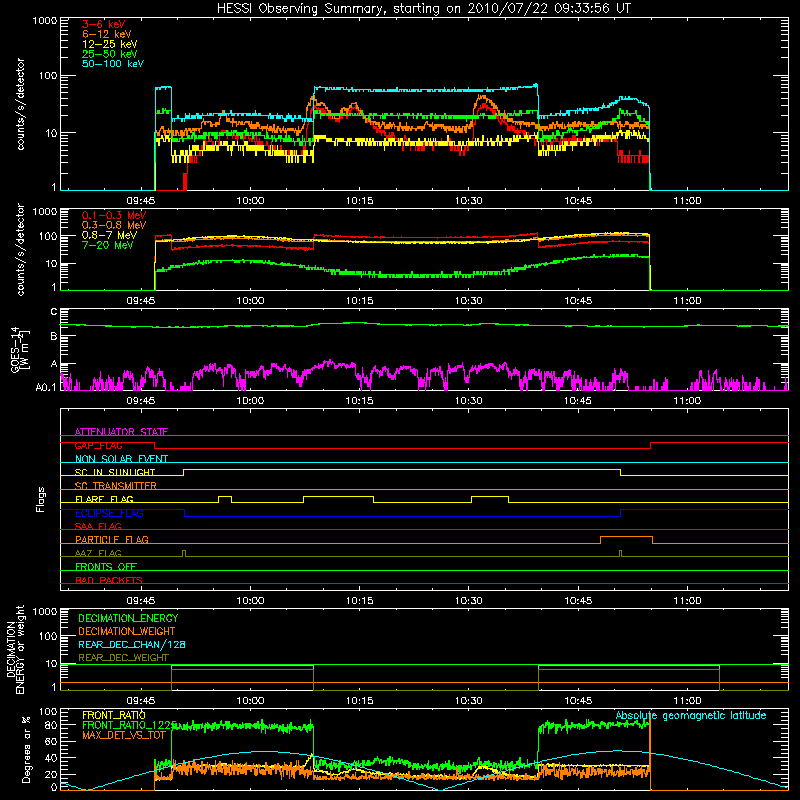Viewport: 800px width, 800px height.
Task: Select the 25-50 keV legend label
Action: click(110, 54)
